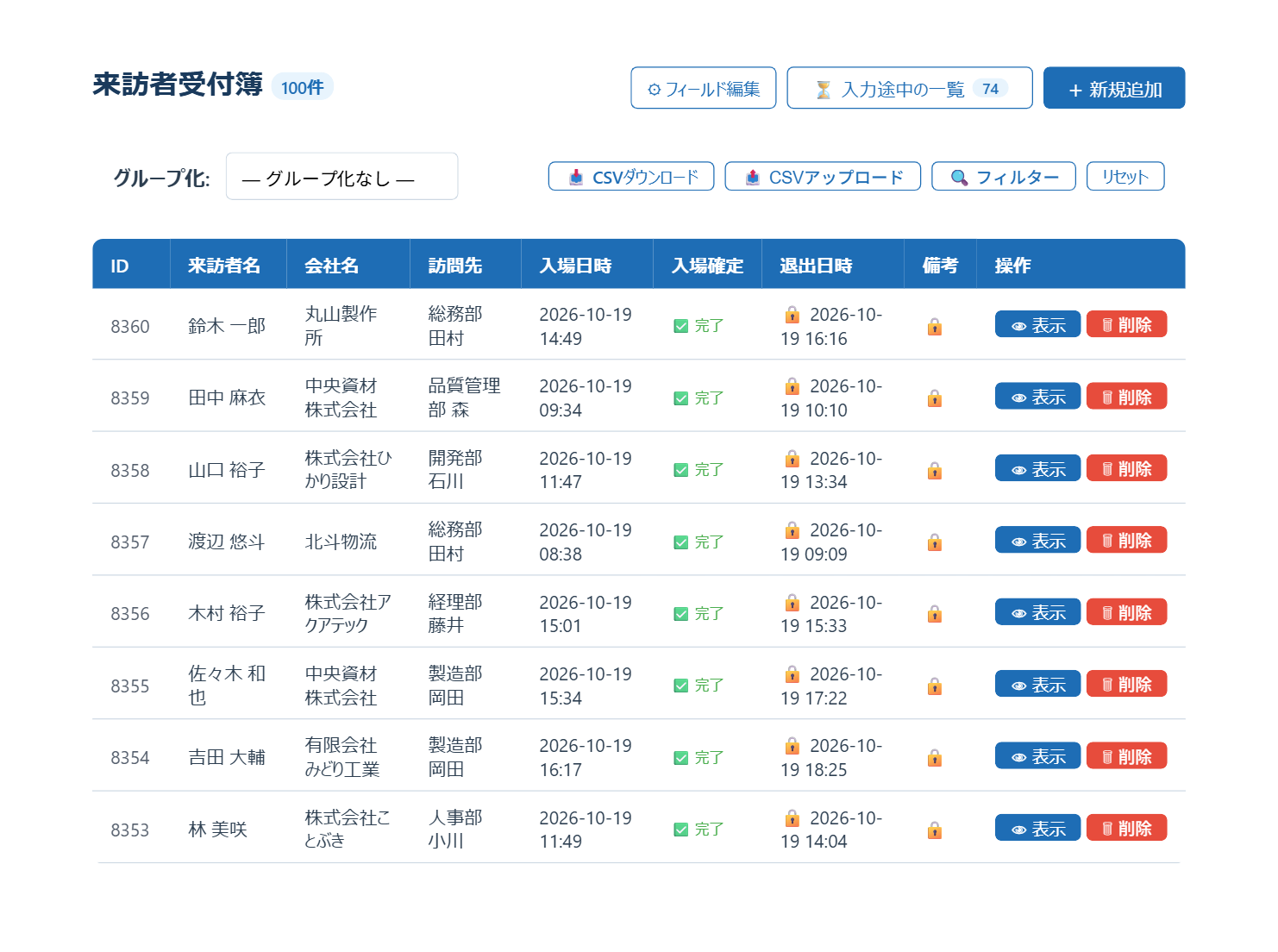Click the 備考 lock icon for ID 8353
The width and height of the screenshot is (1278, 952).
click(934, 830)
